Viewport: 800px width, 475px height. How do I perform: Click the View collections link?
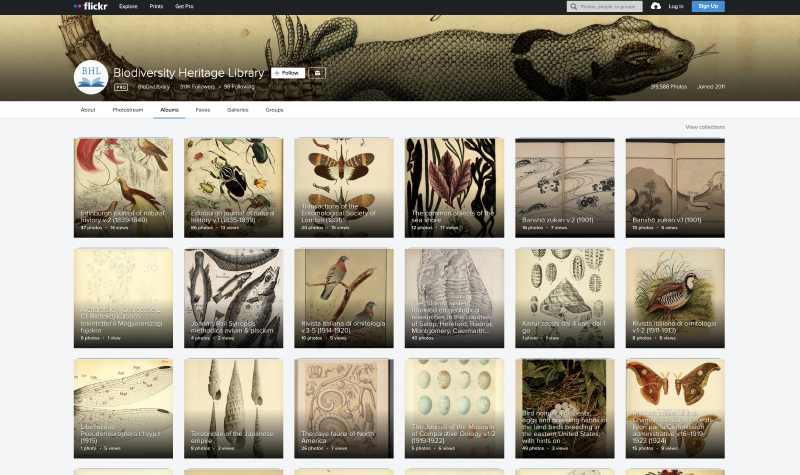(704, 127)
